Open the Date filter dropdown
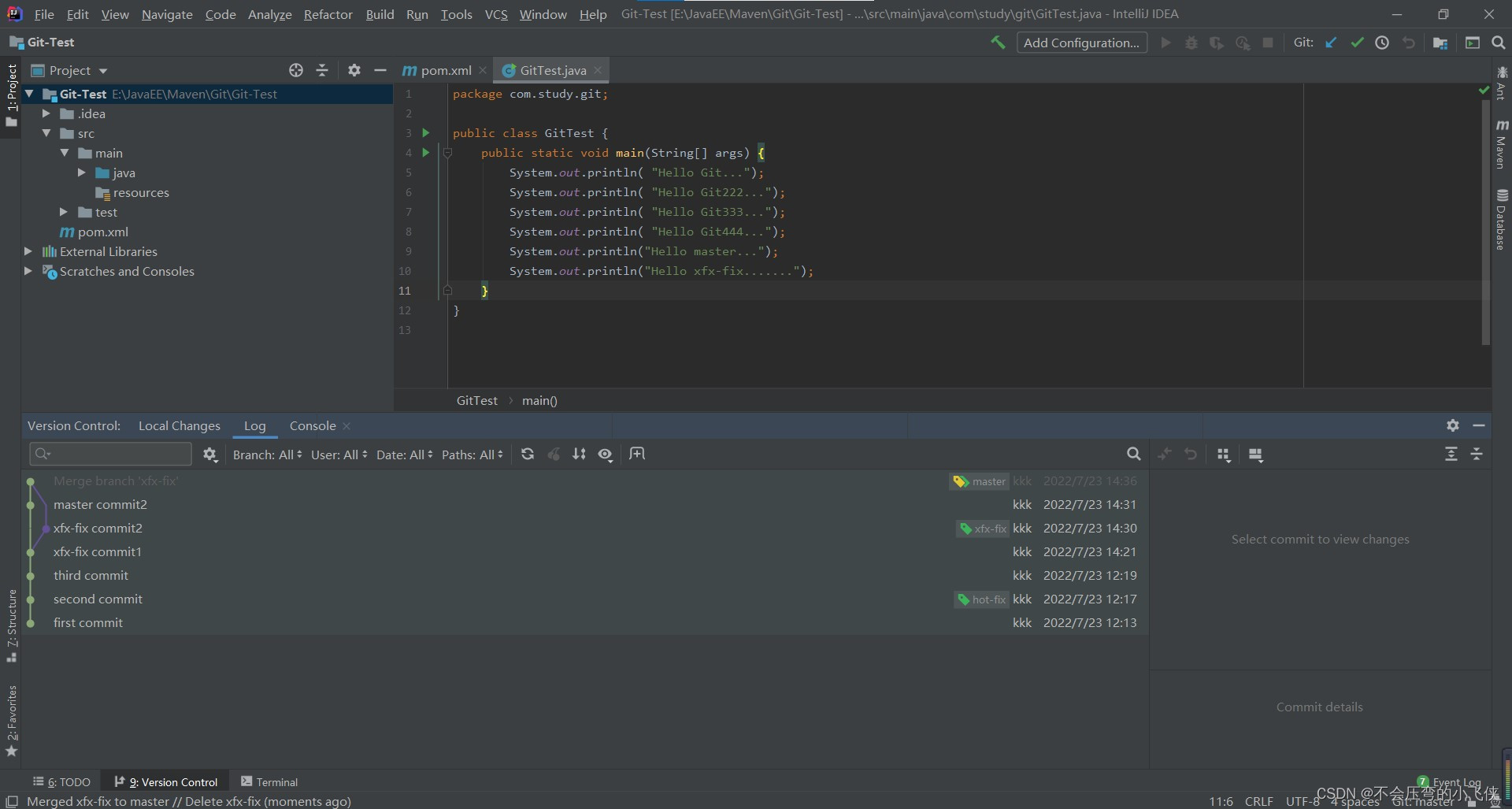Screen dimensions: 1512x809 coord(404,455)
